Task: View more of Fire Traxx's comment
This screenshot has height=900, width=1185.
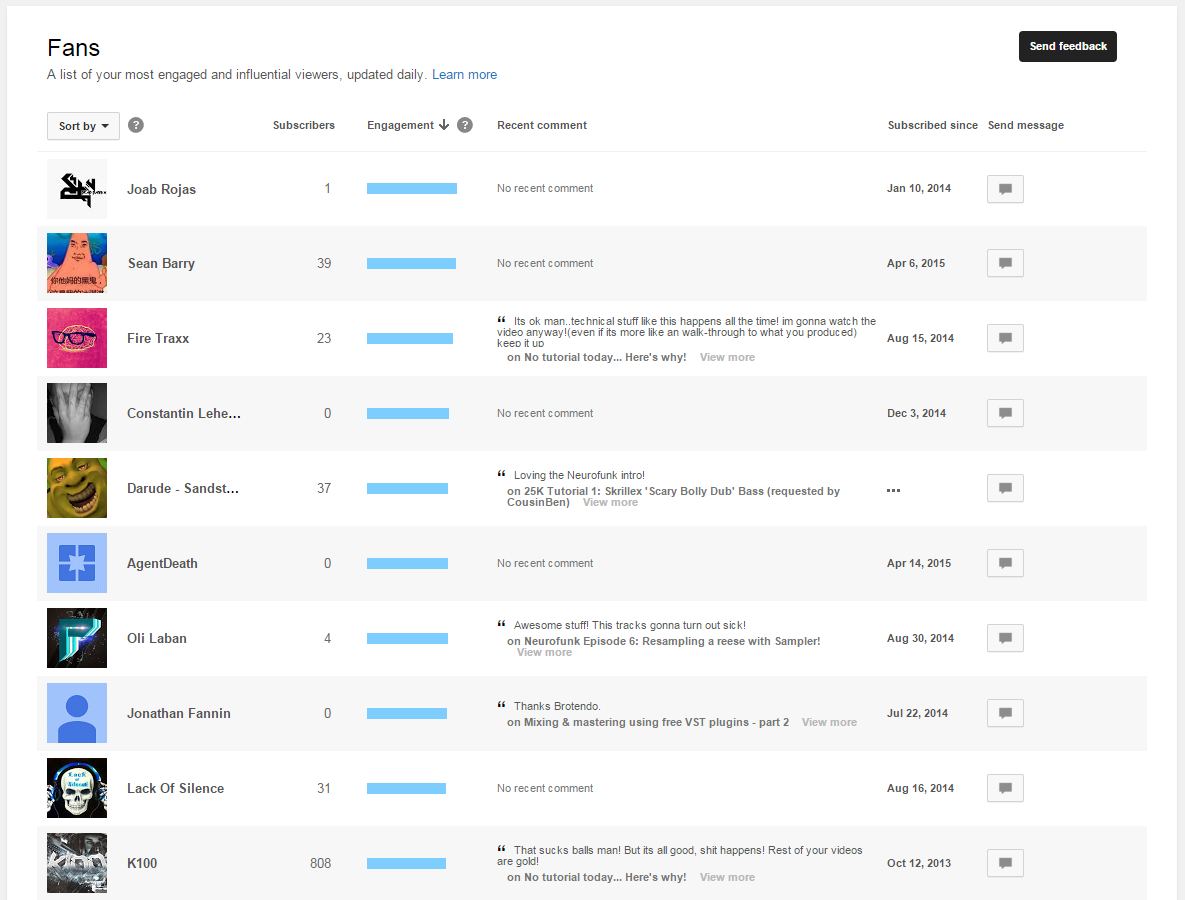Action: [727, 357]
